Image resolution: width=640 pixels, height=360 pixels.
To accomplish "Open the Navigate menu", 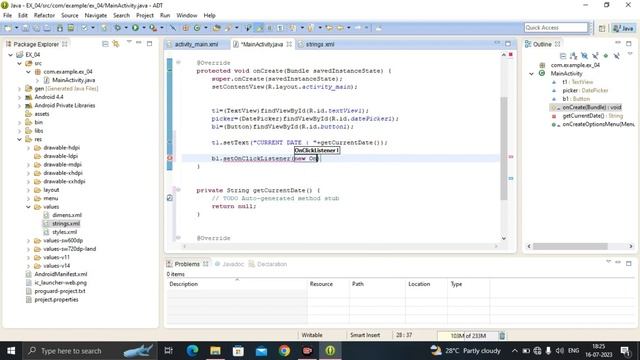I will click(96, 15).
